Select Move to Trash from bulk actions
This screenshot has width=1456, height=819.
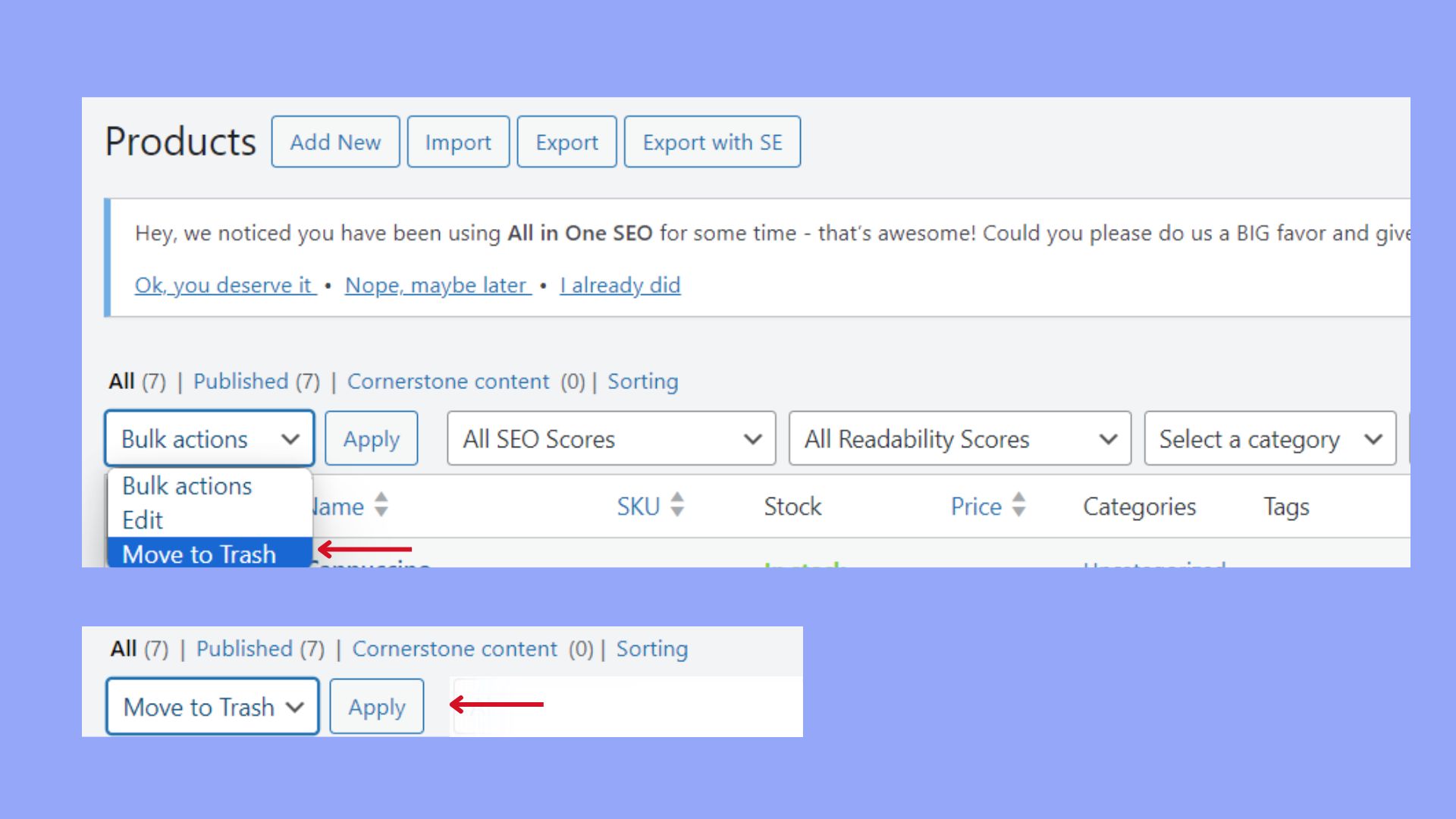pos(199,554)
